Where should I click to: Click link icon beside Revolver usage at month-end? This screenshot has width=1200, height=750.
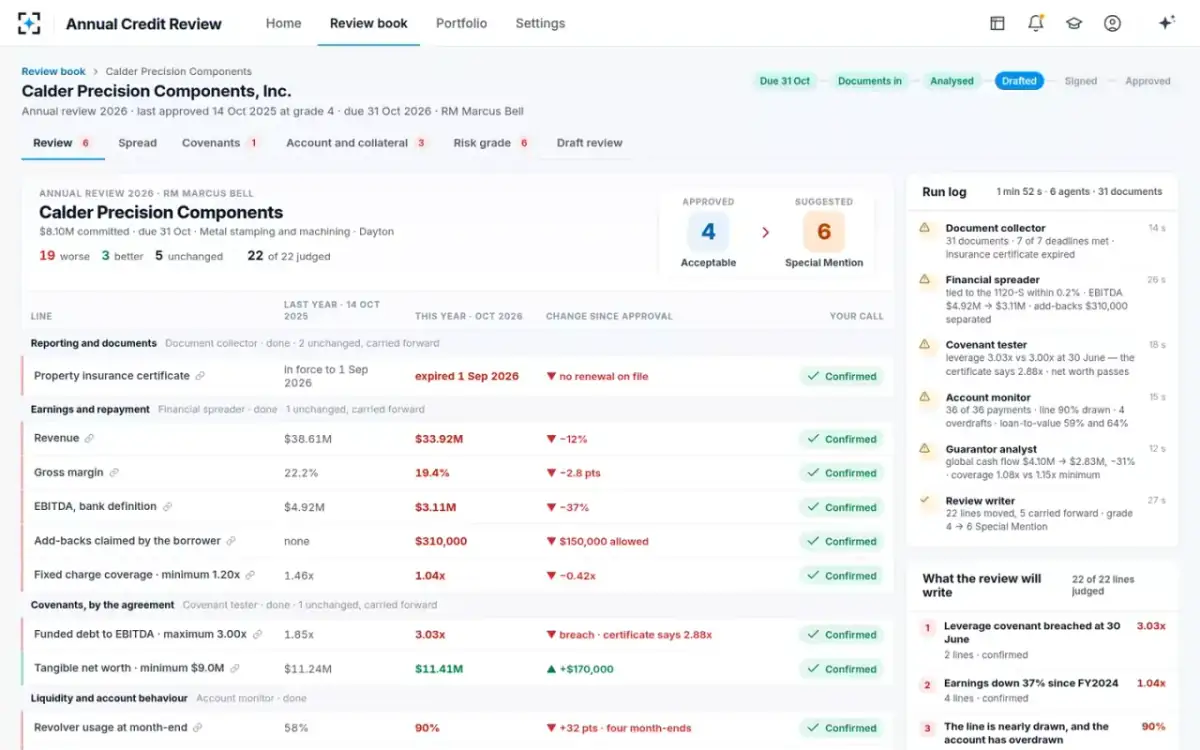[198, 728]
